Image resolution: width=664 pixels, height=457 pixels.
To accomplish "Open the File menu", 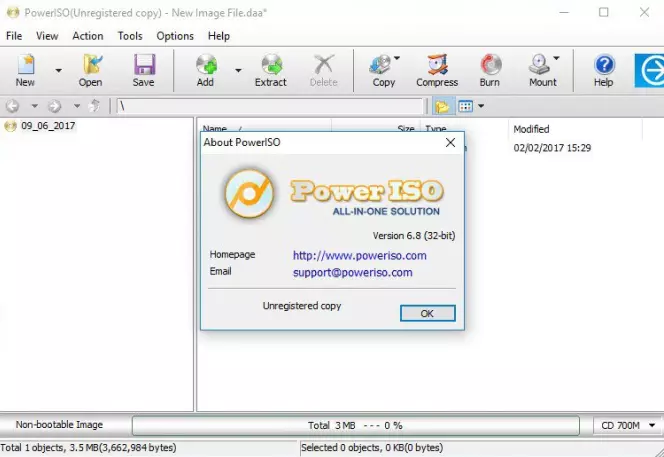I will click(x=14, y=36).
